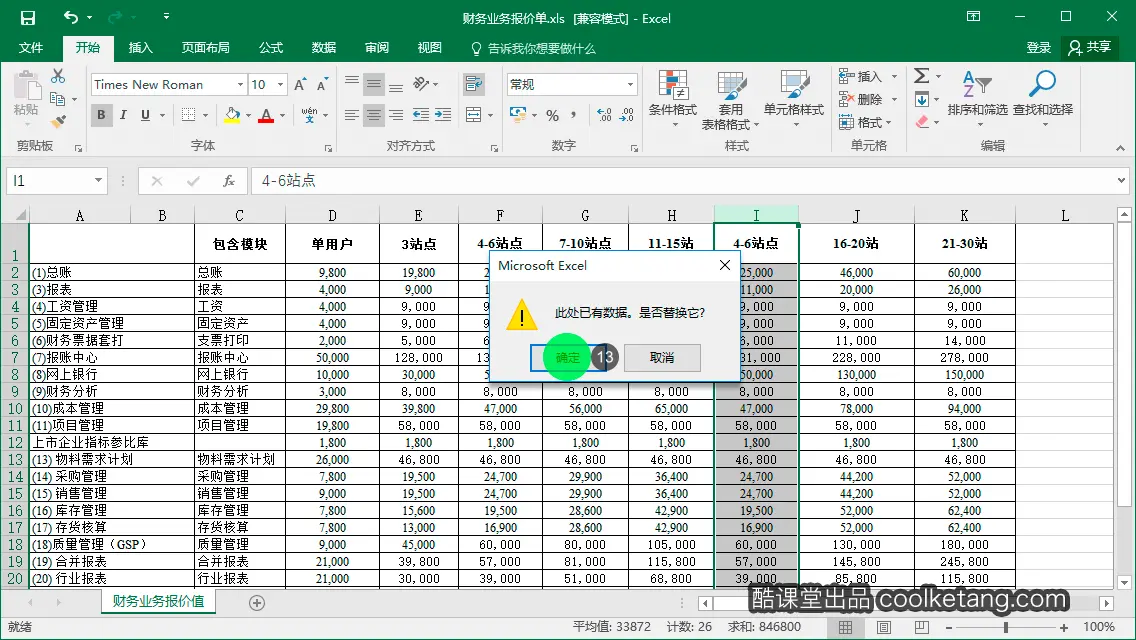Expand the formula bar
1136x640 pixels.
pyautogui.click(x=1122, y=180)
